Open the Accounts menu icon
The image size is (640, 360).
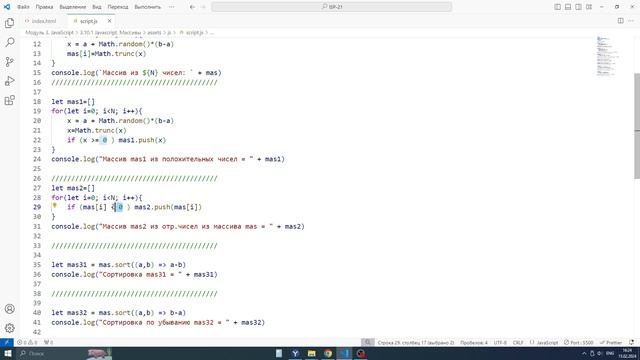(x=9, y=309)
